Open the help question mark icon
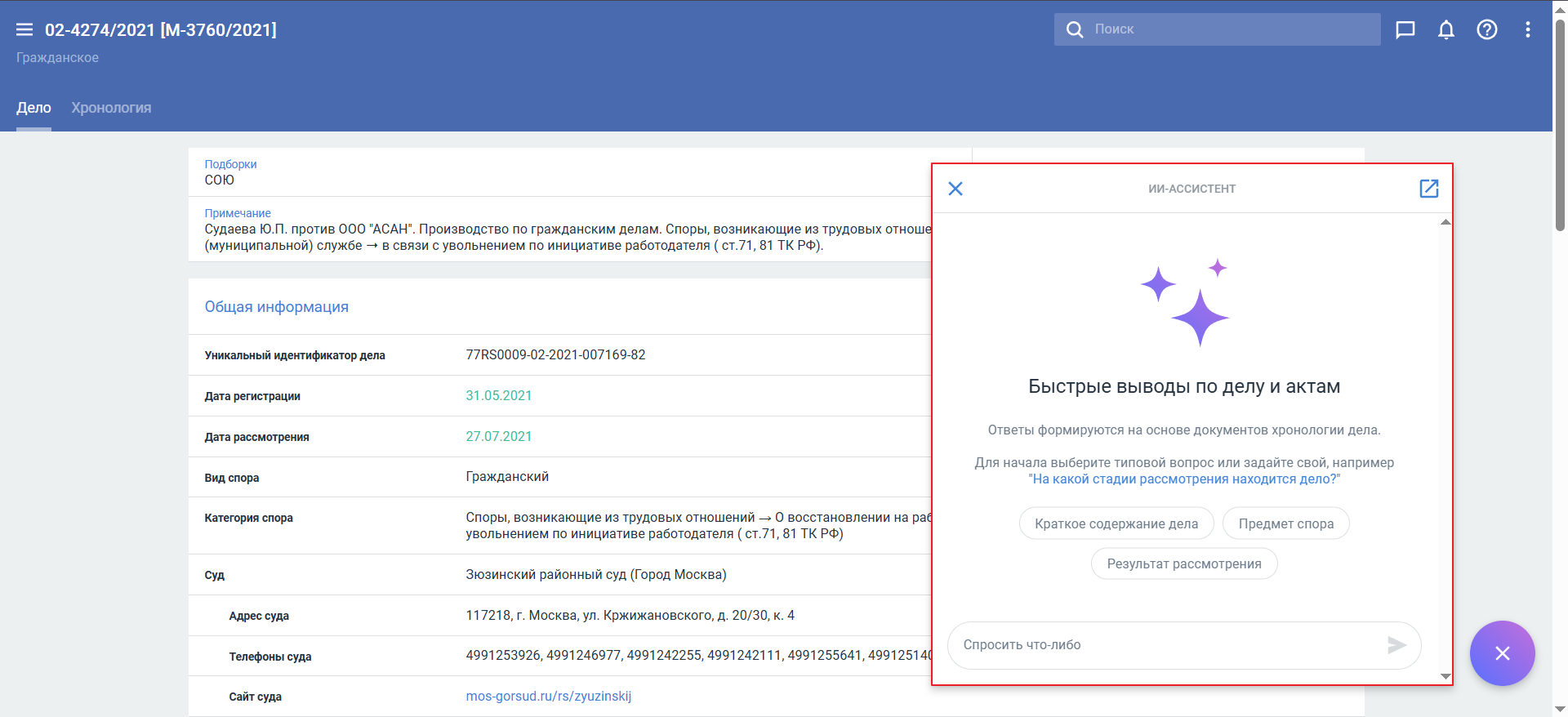 coord(1486,29)
